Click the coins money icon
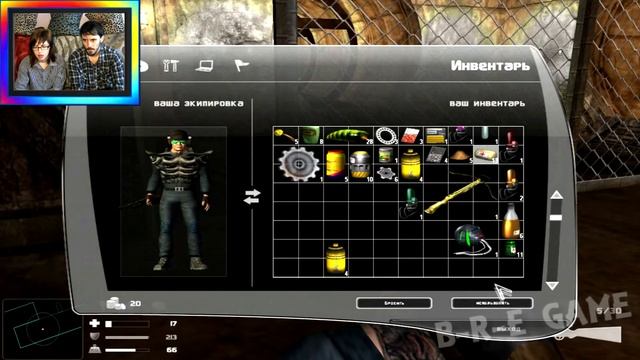Viewport: 640px width, 360px height. tap(116, 303)
